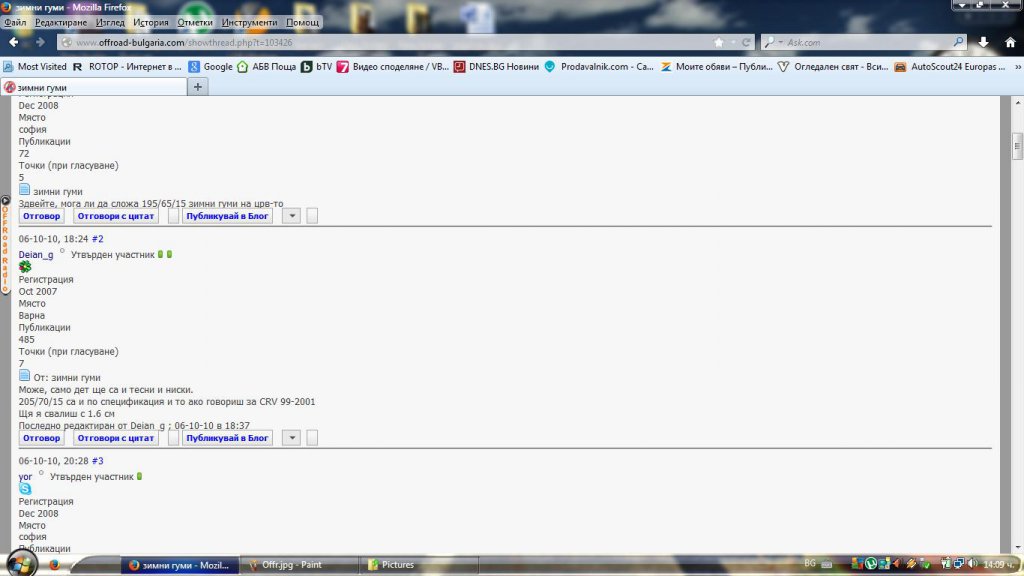
Task: Click the clock showing 14:09 in tray
Action: pos(999,564)
